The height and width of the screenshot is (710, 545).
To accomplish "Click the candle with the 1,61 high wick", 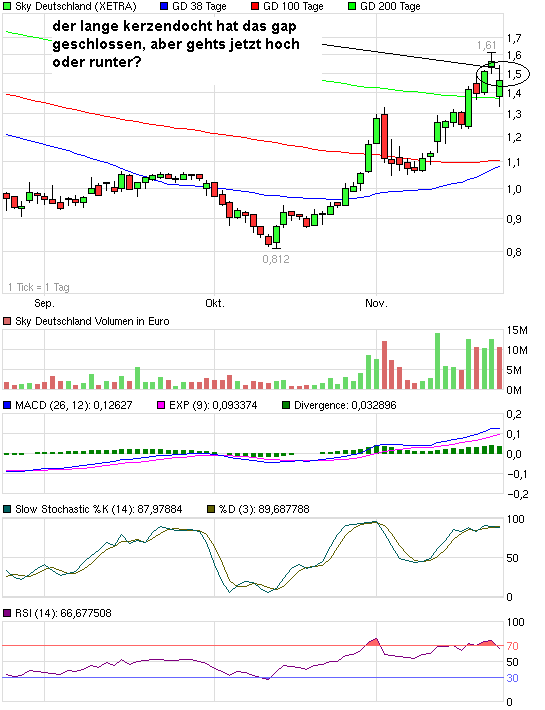I will pos(492,64).
